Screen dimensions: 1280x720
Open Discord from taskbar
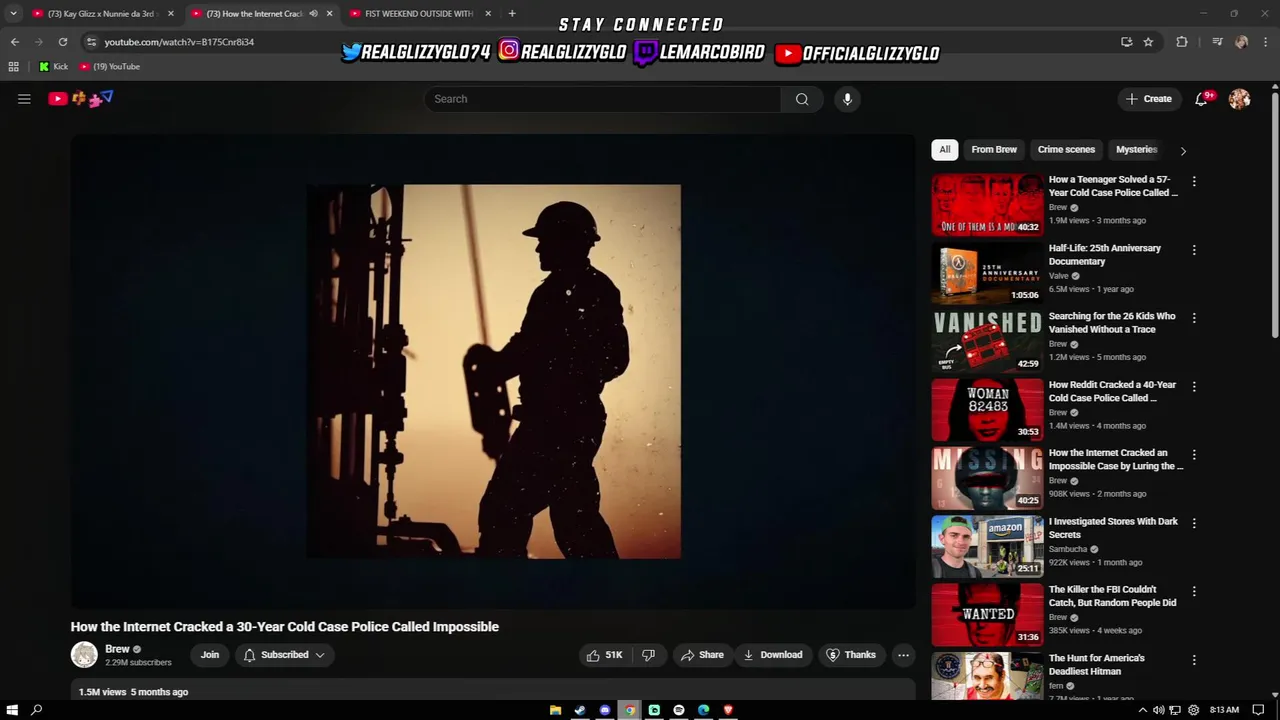click(605, 710)
